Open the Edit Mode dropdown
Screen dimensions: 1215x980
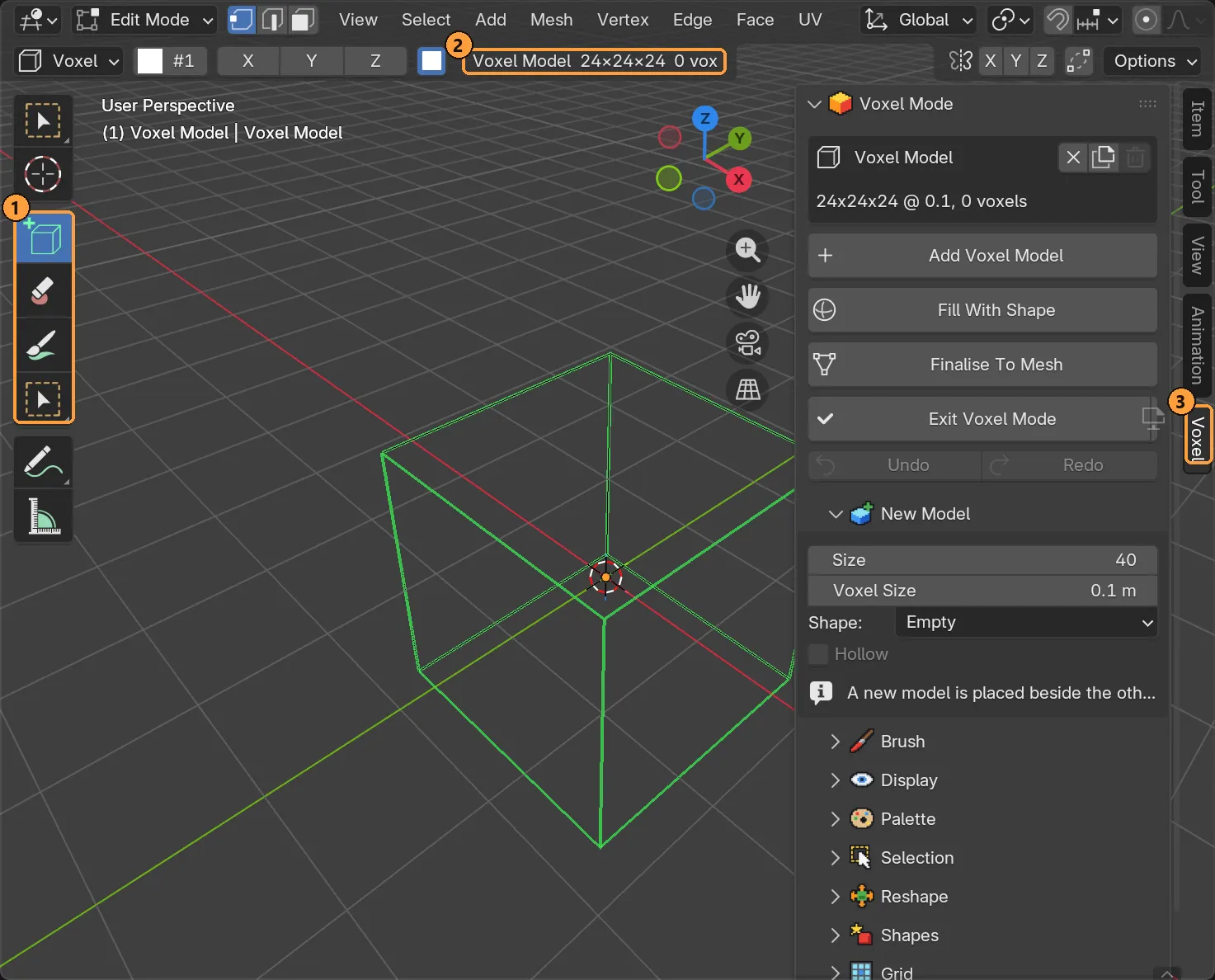(x=144, y=20)
